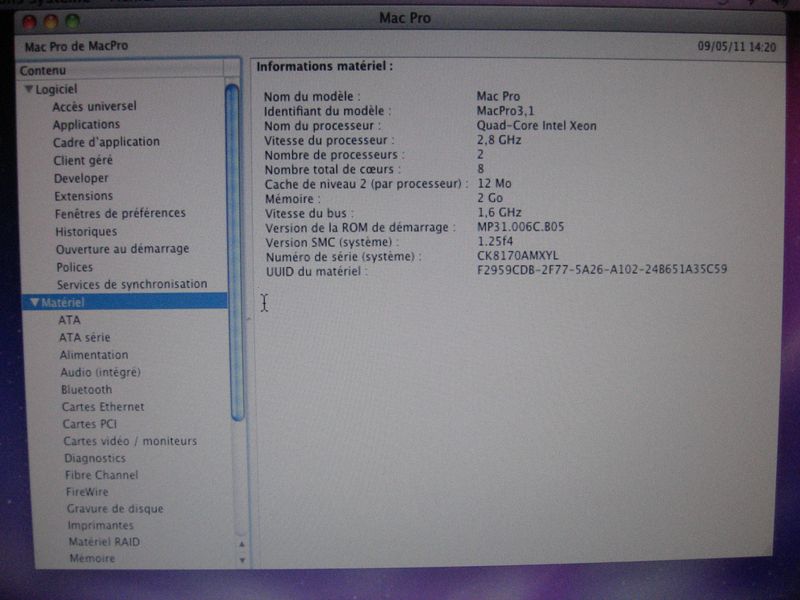
Task: Select Mémoire at the sidebar bottom
Action: coord(92,558)
